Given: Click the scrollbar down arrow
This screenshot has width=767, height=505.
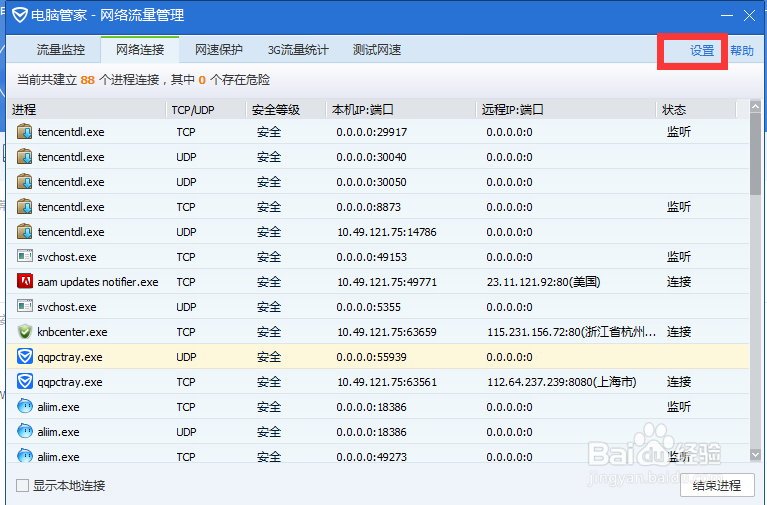Looking at the screenshot, I should point(755,455).
